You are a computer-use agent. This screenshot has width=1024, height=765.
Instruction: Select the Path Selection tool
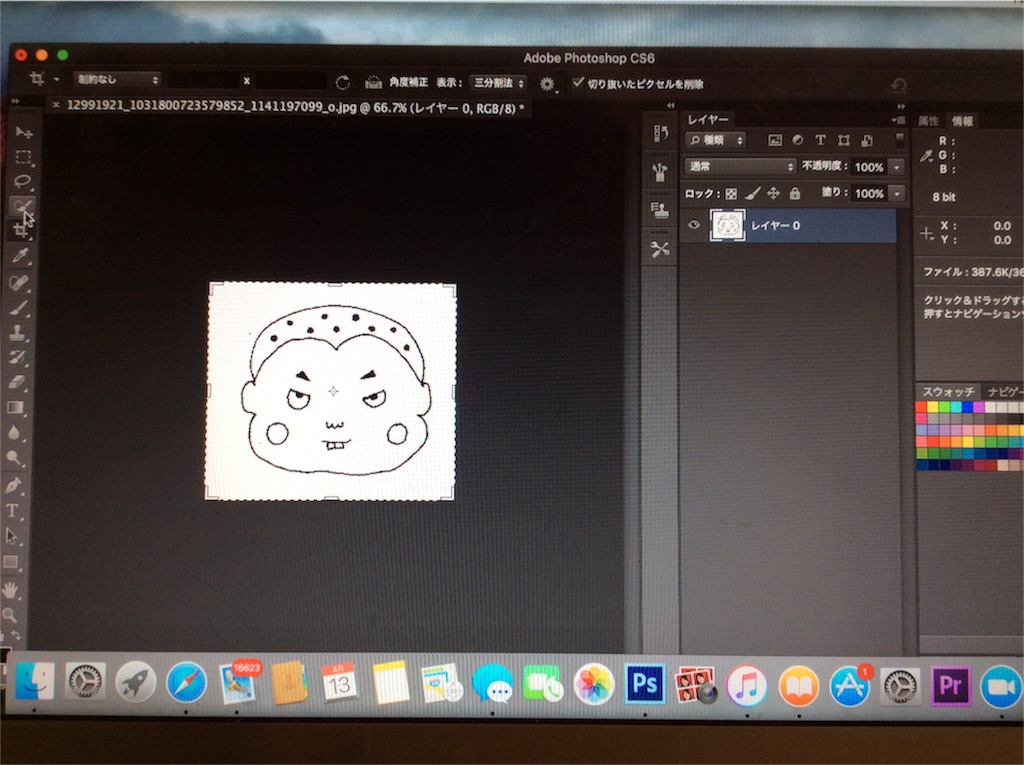(x=12, y=536)
